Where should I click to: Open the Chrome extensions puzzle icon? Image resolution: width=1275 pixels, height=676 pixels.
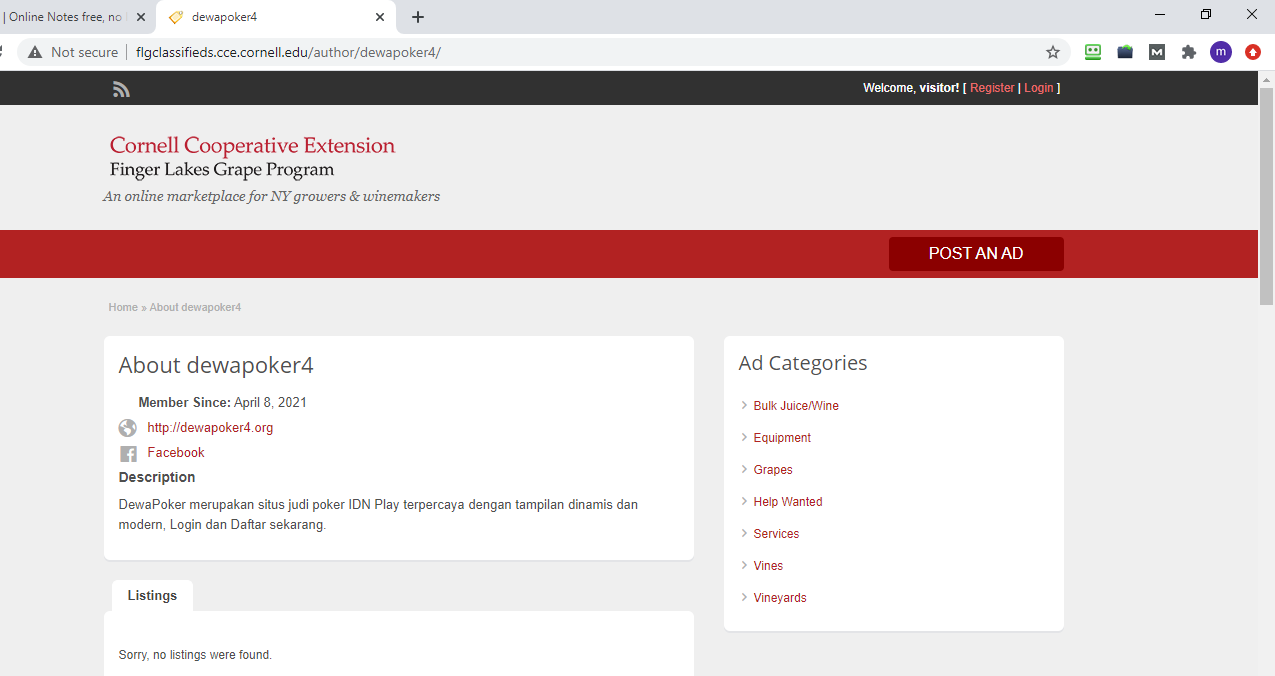(1188, 52)
